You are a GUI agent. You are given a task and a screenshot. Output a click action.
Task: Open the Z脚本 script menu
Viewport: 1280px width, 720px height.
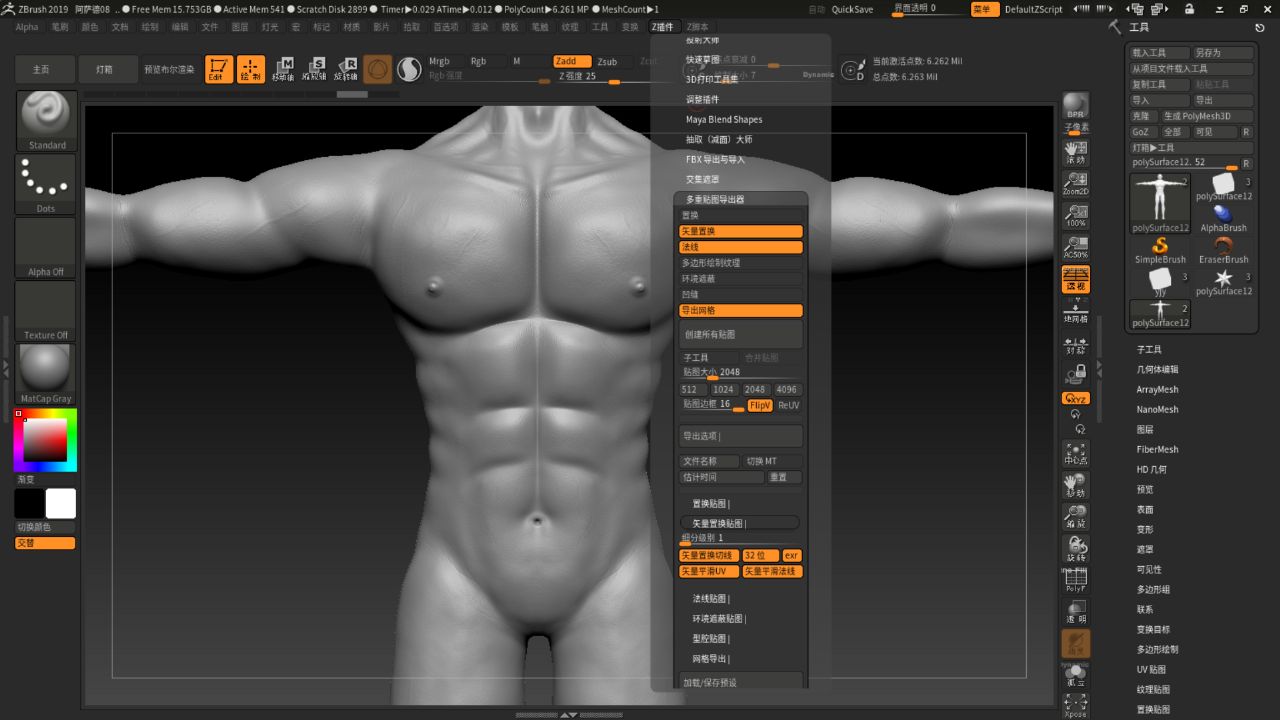(697, 27)
